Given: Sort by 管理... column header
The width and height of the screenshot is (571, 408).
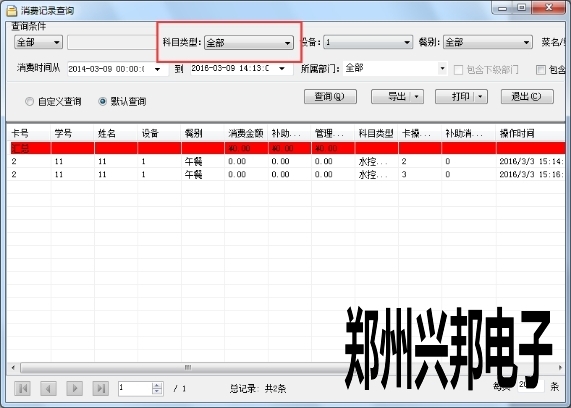Looking at the screenshot, I should click(x=332, y=133).
